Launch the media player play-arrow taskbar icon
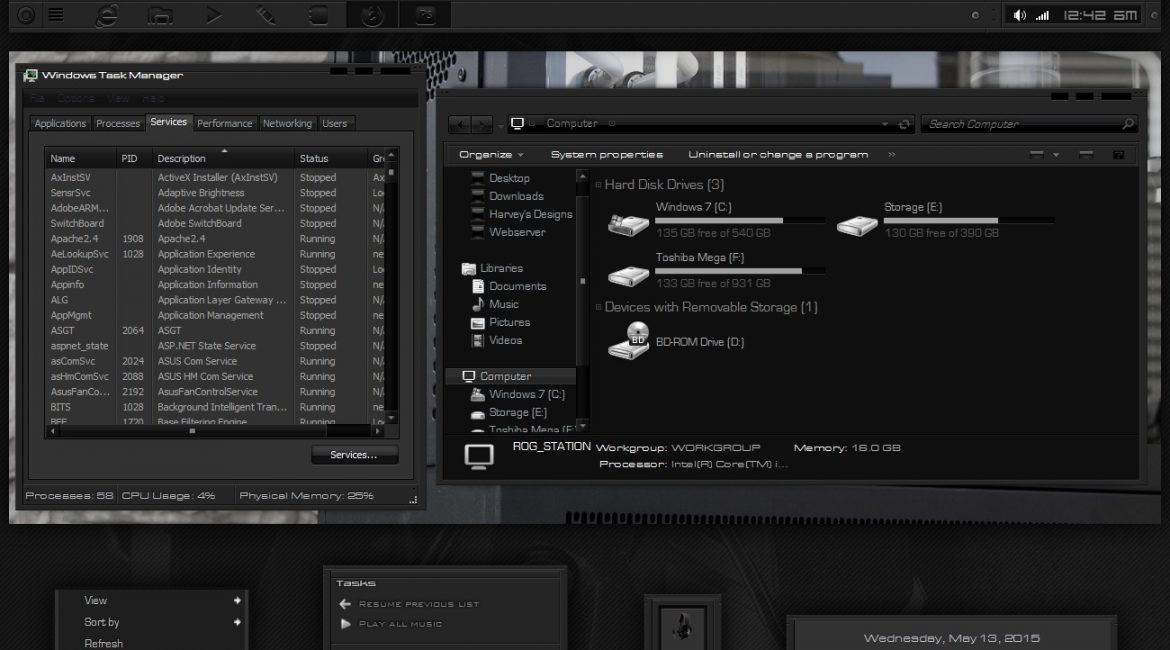The width and height of the screenshot is (1170, 650). click(x=213, y=16)
